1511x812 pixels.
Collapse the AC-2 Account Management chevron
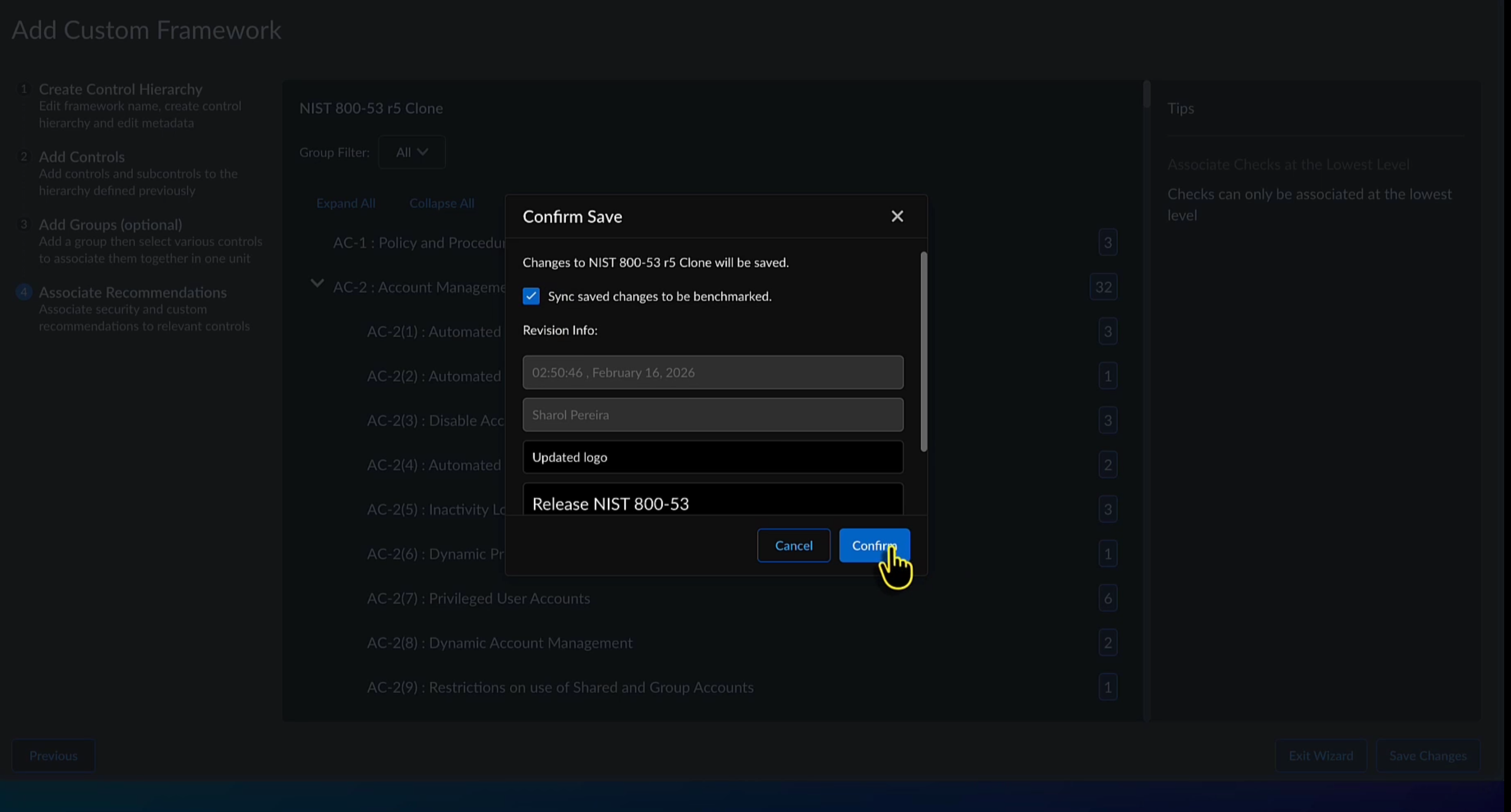(x=317, y=284)
